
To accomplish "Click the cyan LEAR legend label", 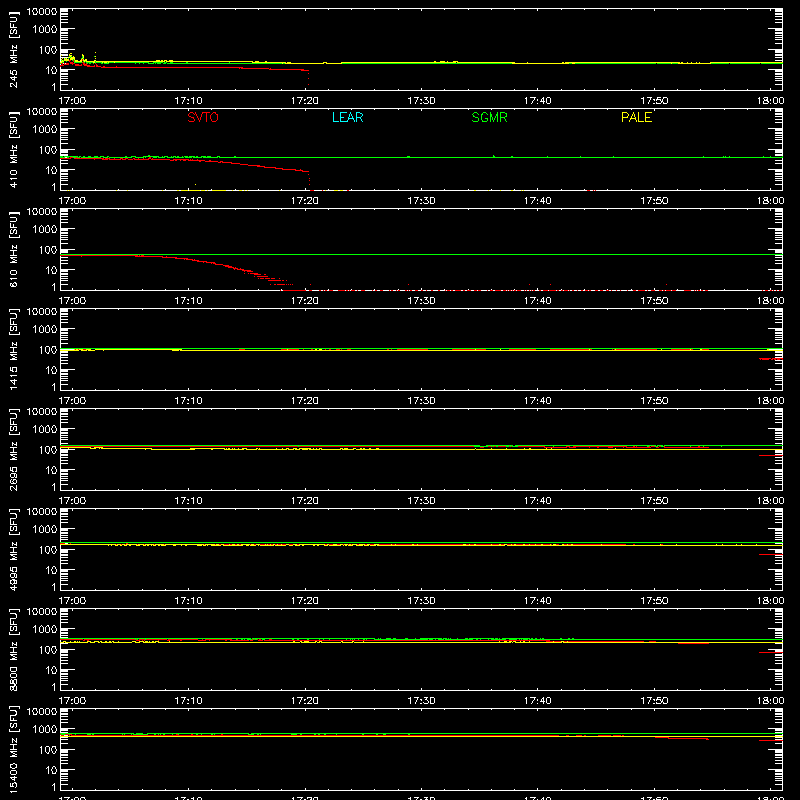I will pyautogui.click(x=347, y=117).
